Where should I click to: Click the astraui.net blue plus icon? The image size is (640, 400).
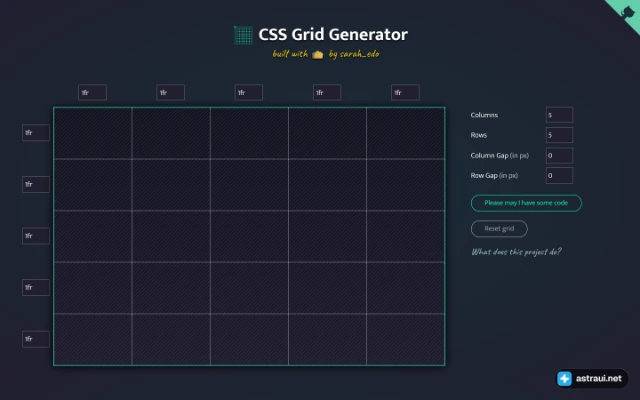(565, 378)
